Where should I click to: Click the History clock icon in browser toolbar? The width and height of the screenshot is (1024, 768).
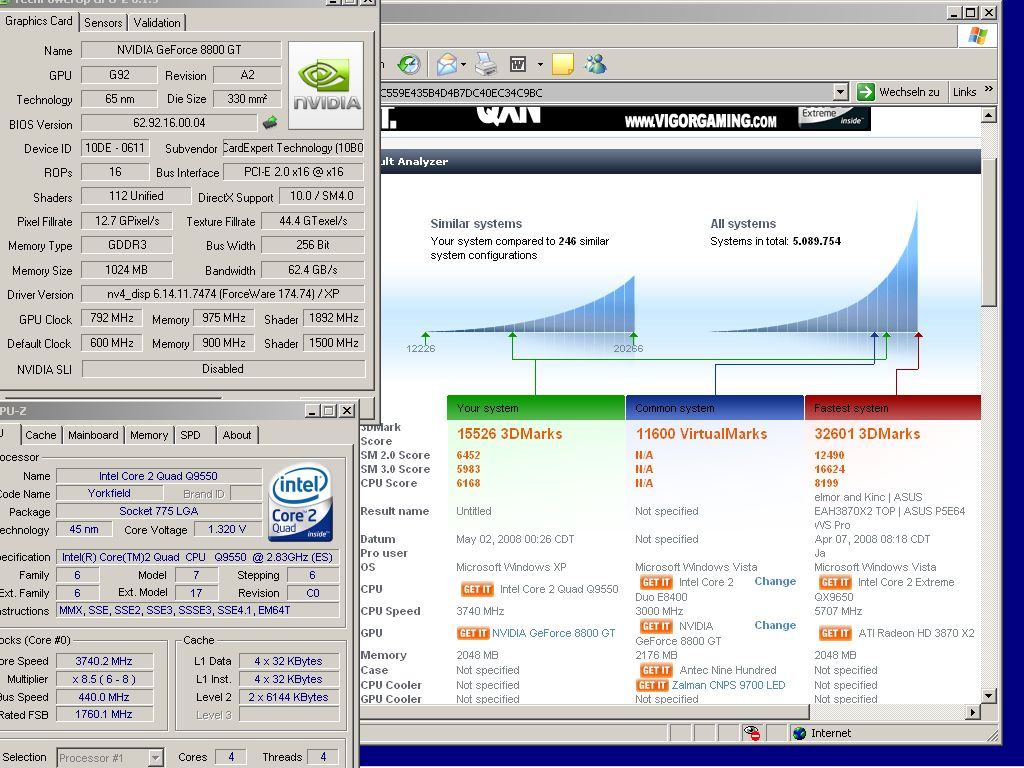point(409,64)
